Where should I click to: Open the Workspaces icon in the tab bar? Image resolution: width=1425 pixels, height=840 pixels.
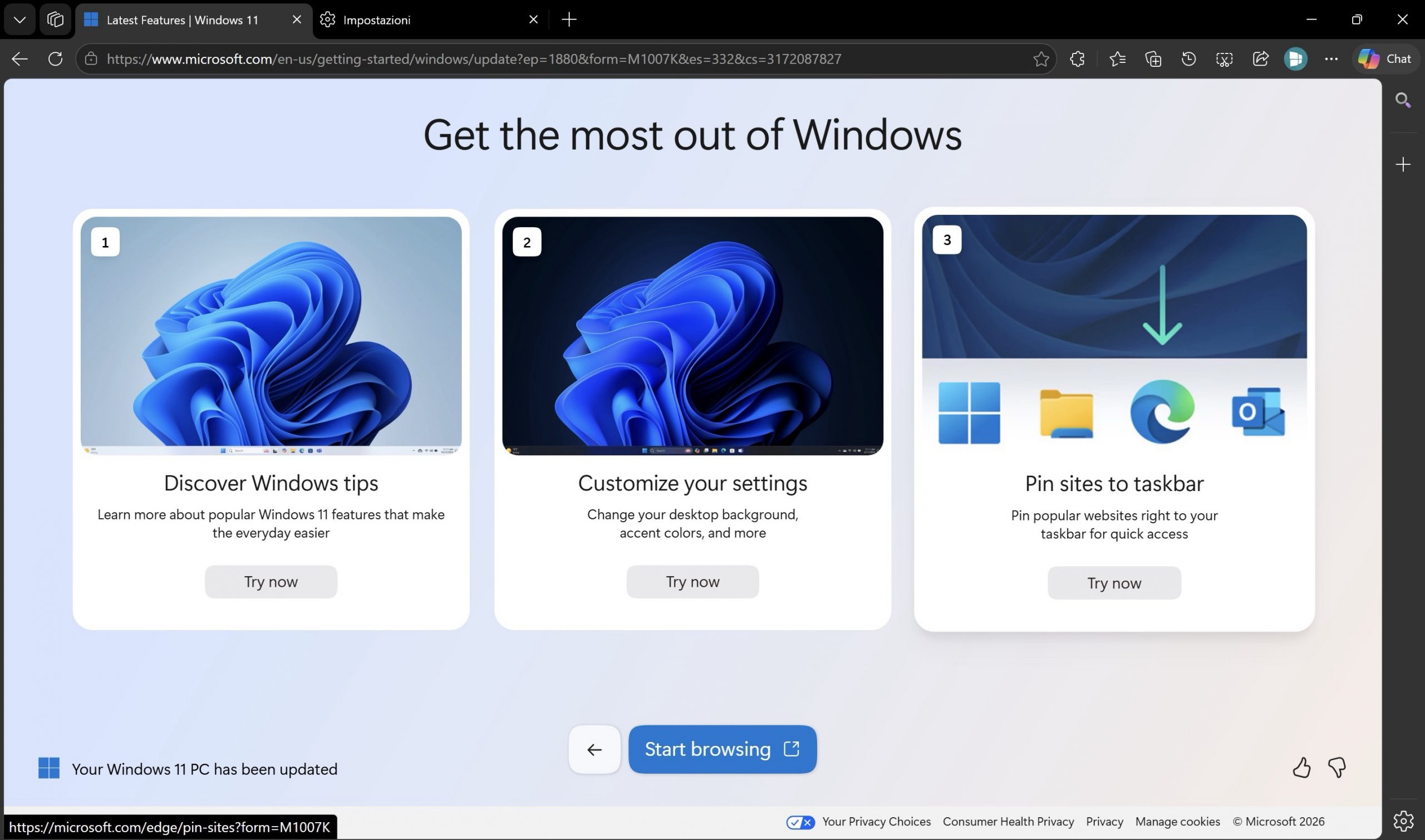point(55,20)
